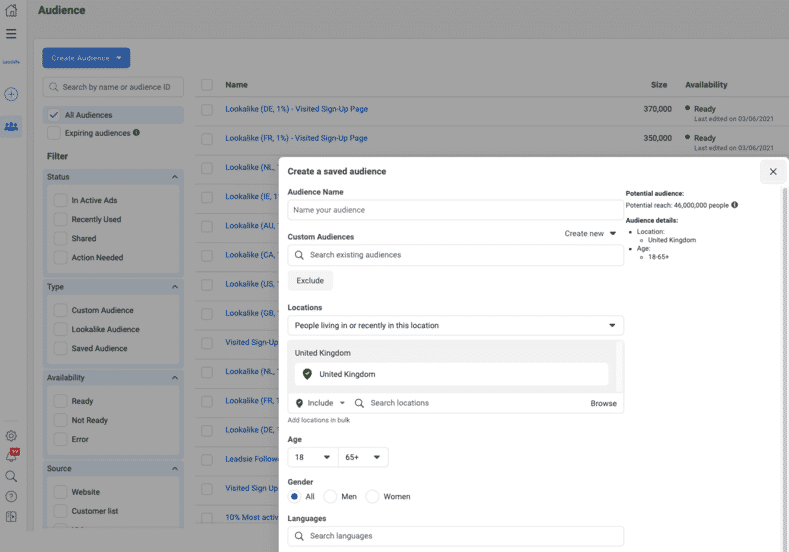Screen dimensions: 789x552
Task: Tick the Not Ready availability checkbox
Action: 60,420
